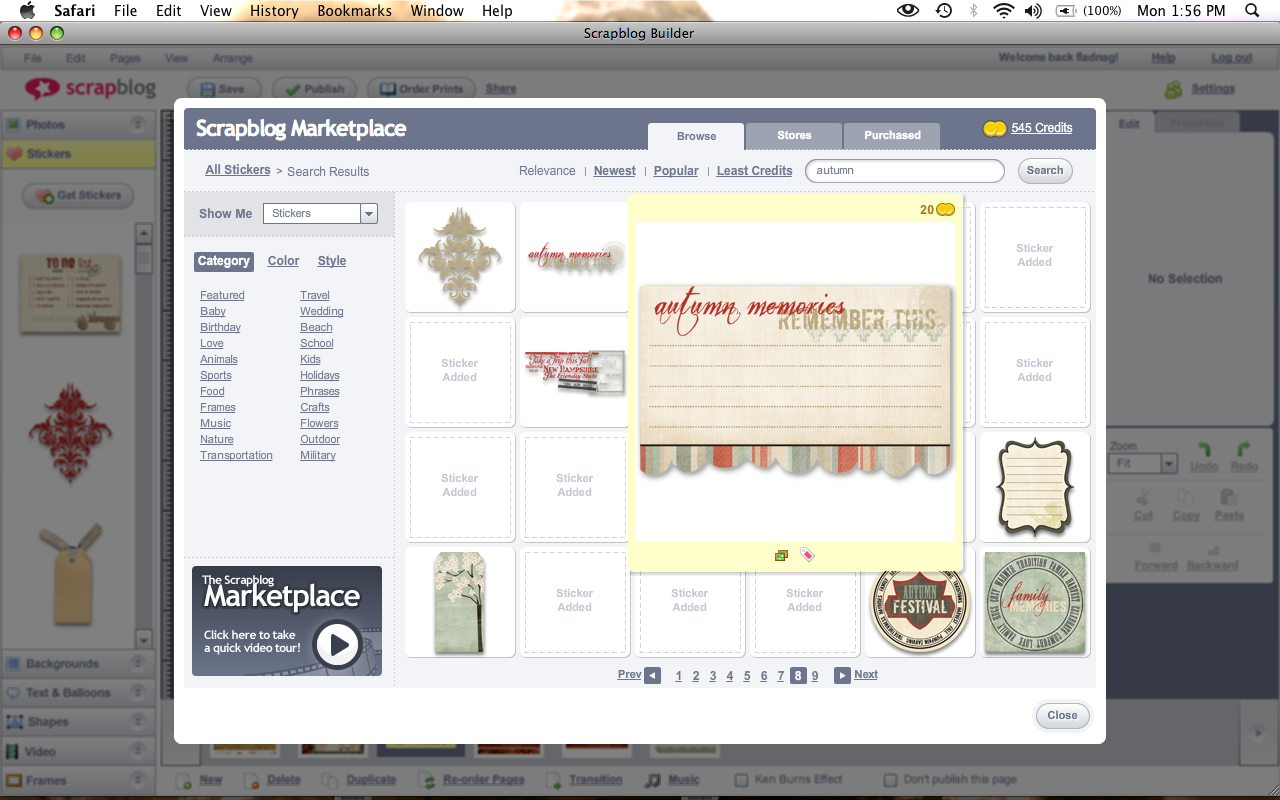Click the Next arrow pagination icon
The height and width of the screenshot is (800, 1280).
coord(842,675)
